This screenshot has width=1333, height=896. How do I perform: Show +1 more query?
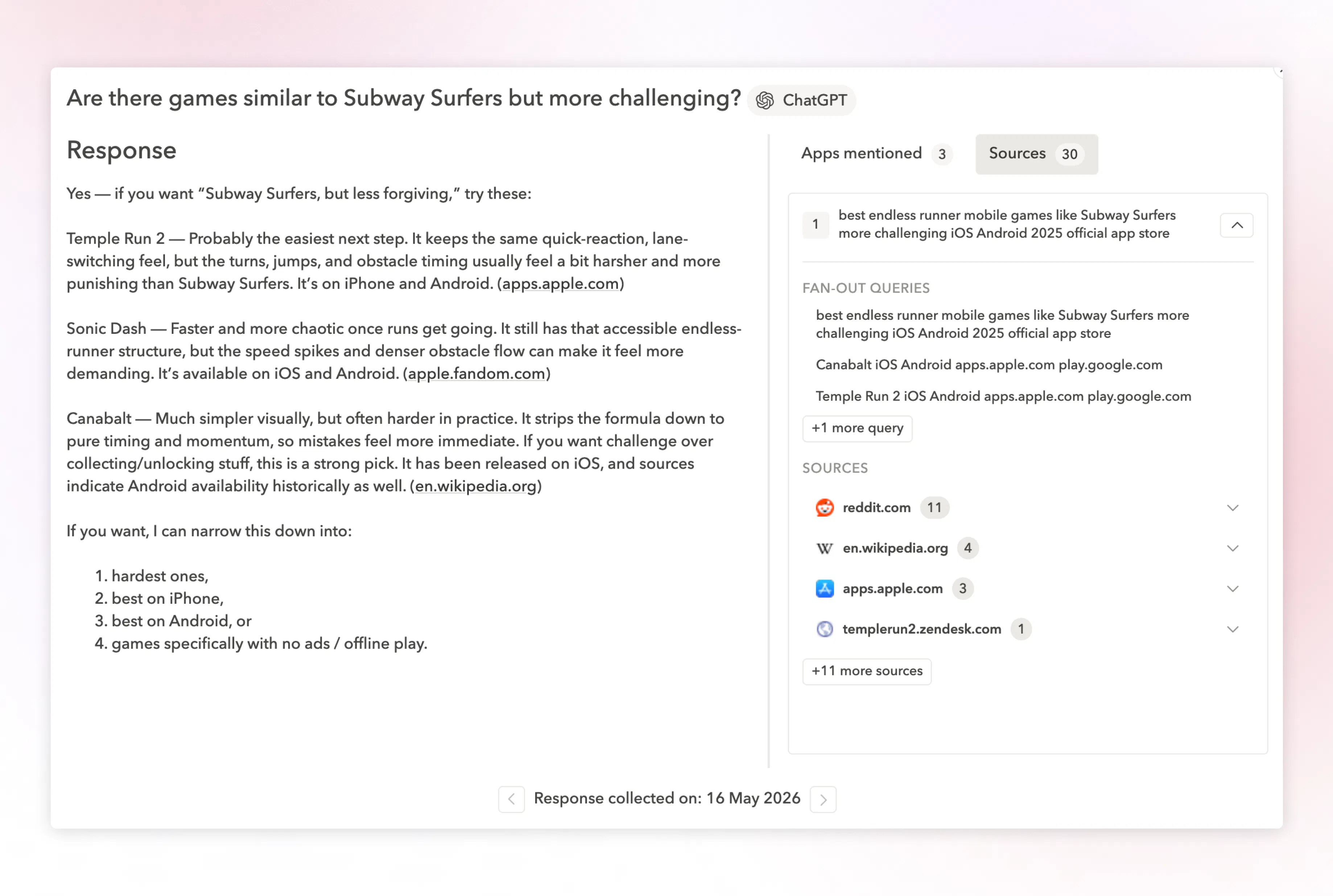pyautogui.click(x=857, y=428)
